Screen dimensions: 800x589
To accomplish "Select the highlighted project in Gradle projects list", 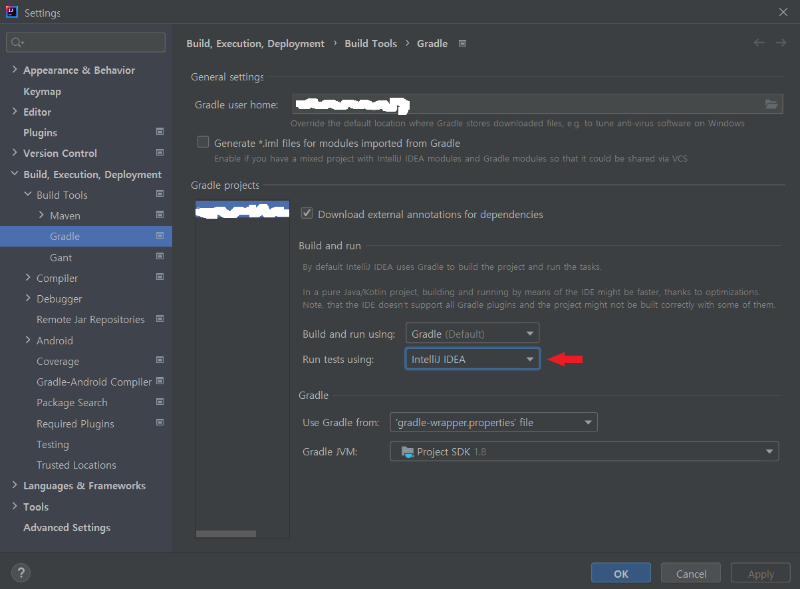I will tap(242, 210).
